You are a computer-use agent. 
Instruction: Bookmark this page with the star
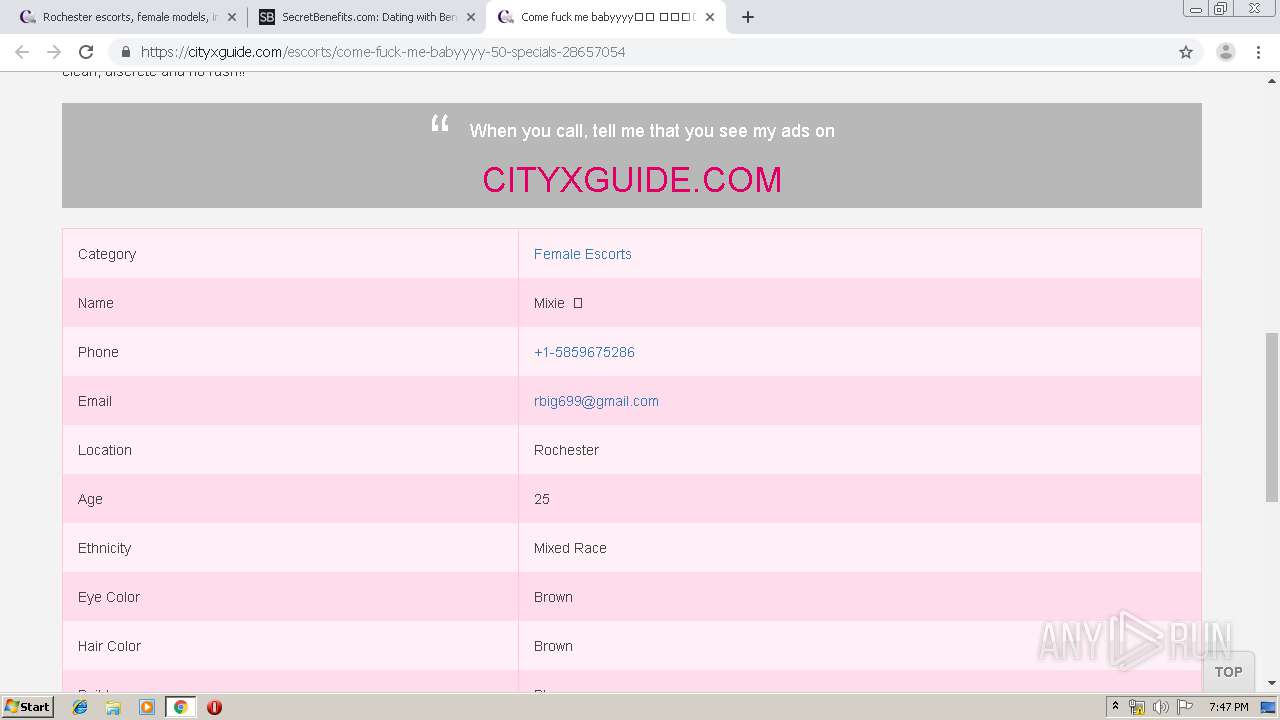click(x=1186, y=52)
